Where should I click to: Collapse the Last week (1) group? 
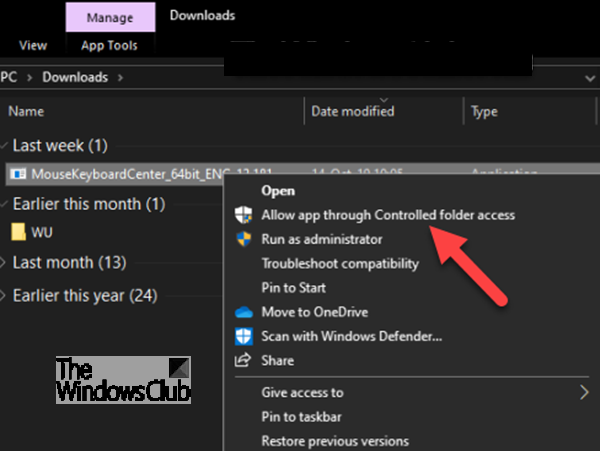point(4,146)
